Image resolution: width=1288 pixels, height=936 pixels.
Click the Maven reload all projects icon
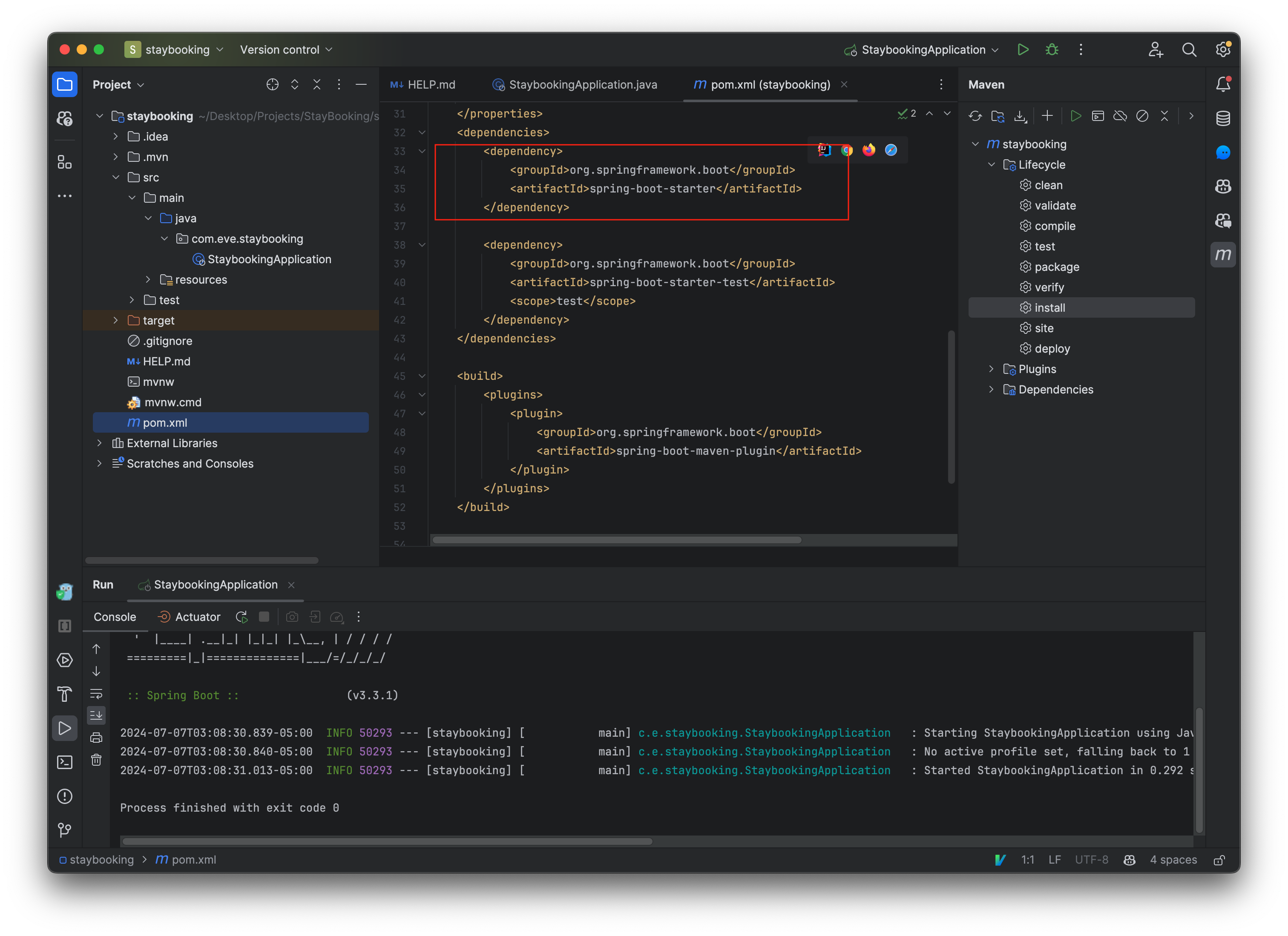tap(975, 116)
